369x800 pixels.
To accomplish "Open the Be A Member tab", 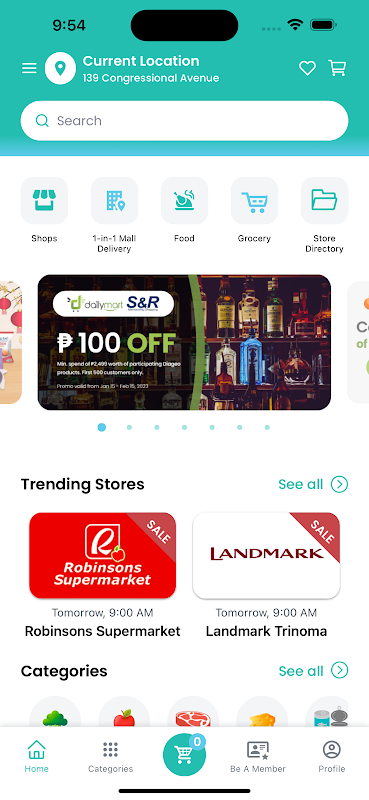I will pyautogui.click(x=258, y=757).
